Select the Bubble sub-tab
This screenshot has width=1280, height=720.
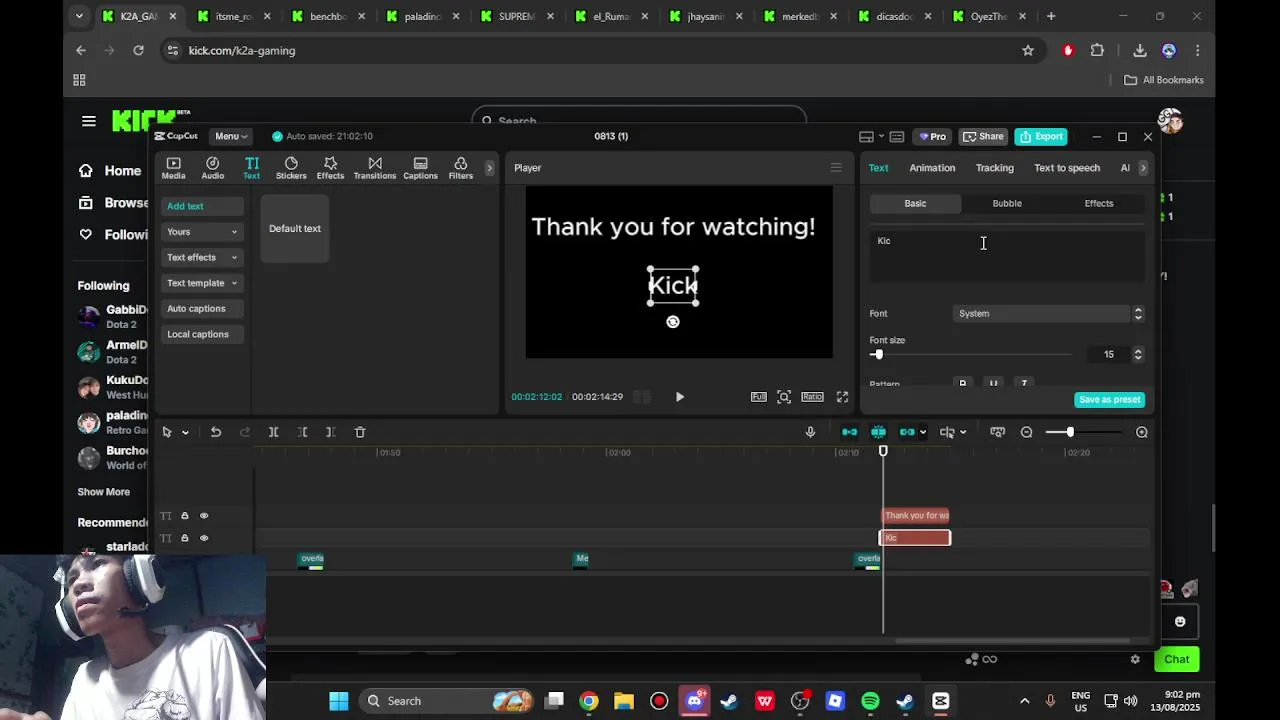pyautogui.click(x=1007, y=203)
